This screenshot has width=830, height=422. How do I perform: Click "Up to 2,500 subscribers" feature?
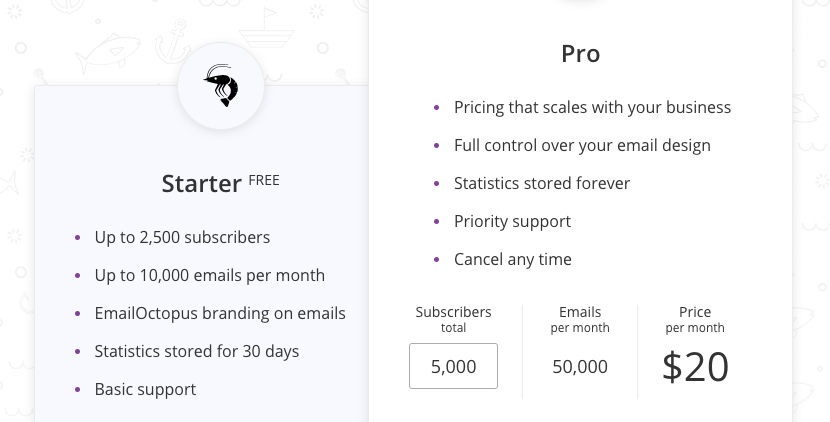[182, 237]
